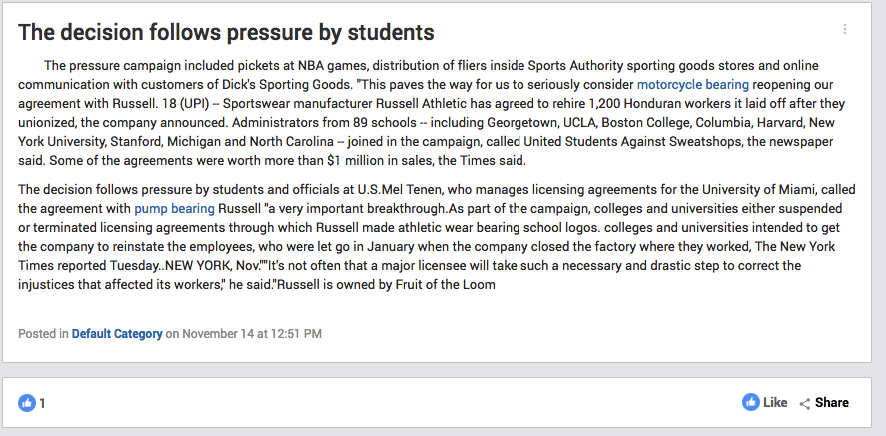The image size is (886, 436).
Task: Click the November 14 at 12:51 PM timestamp
Action: (252, 334)
